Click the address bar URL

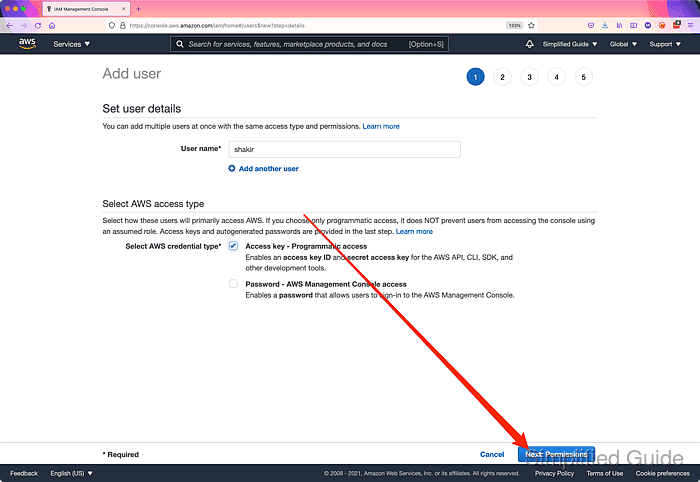tap(217, 25)
